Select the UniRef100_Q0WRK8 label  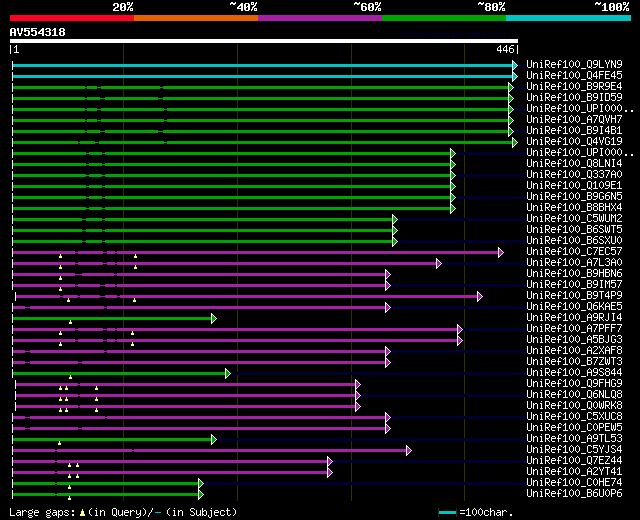(x=574, y=406)
